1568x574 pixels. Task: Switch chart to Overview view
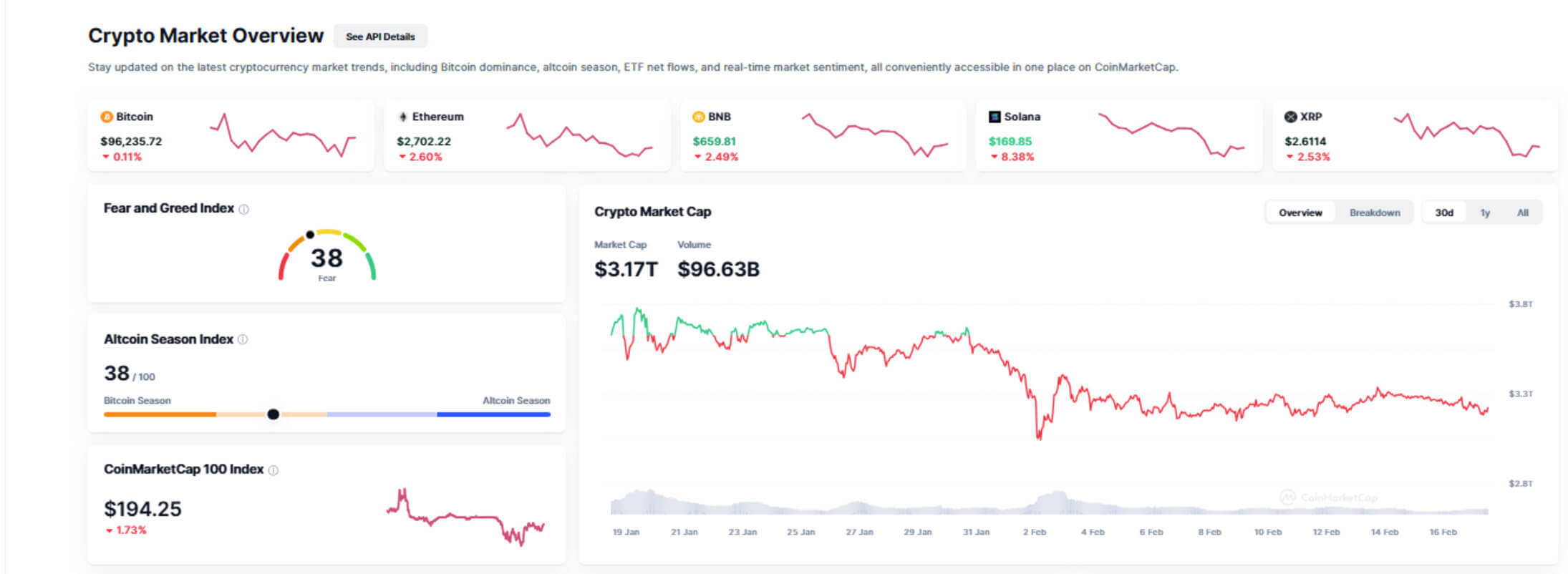click(x=1300, y=213)
